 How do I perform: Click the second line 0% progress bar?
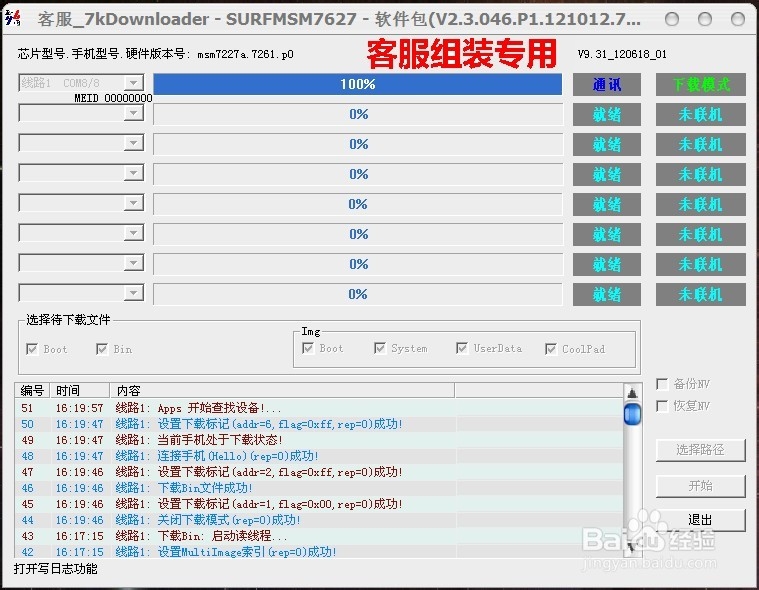click(x=358, y=114)
